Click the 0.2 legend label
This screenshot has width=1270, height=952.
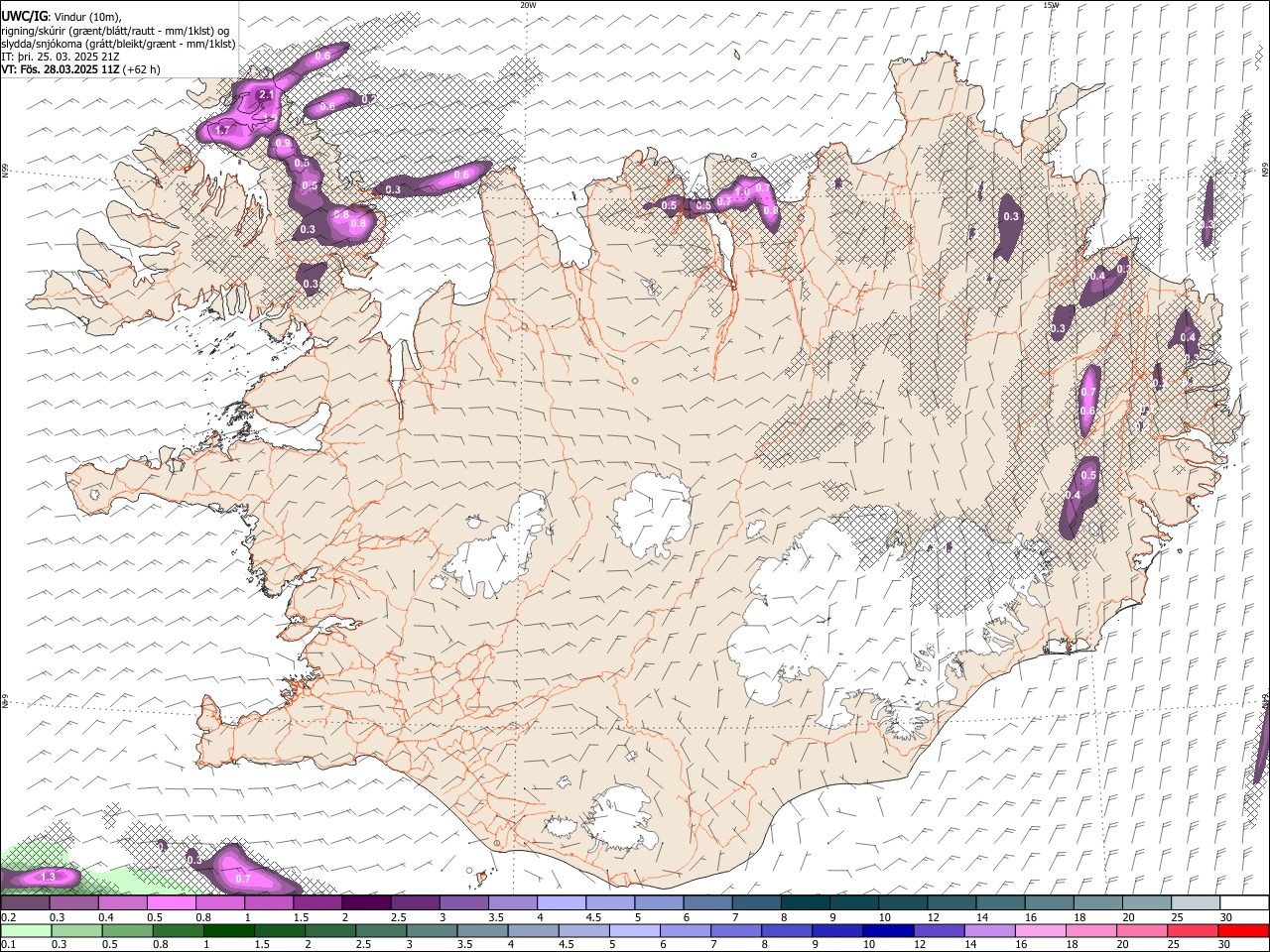[x=9, y=918]
